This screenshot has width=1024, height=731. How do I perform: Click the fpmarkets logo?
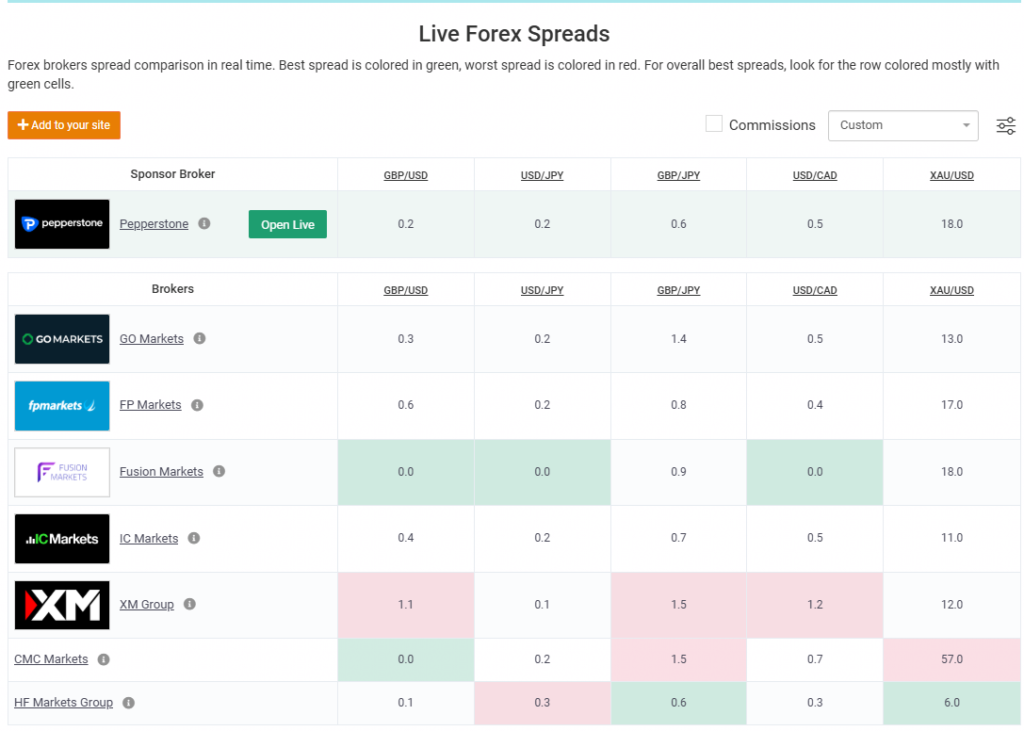(x=62, y=406)
